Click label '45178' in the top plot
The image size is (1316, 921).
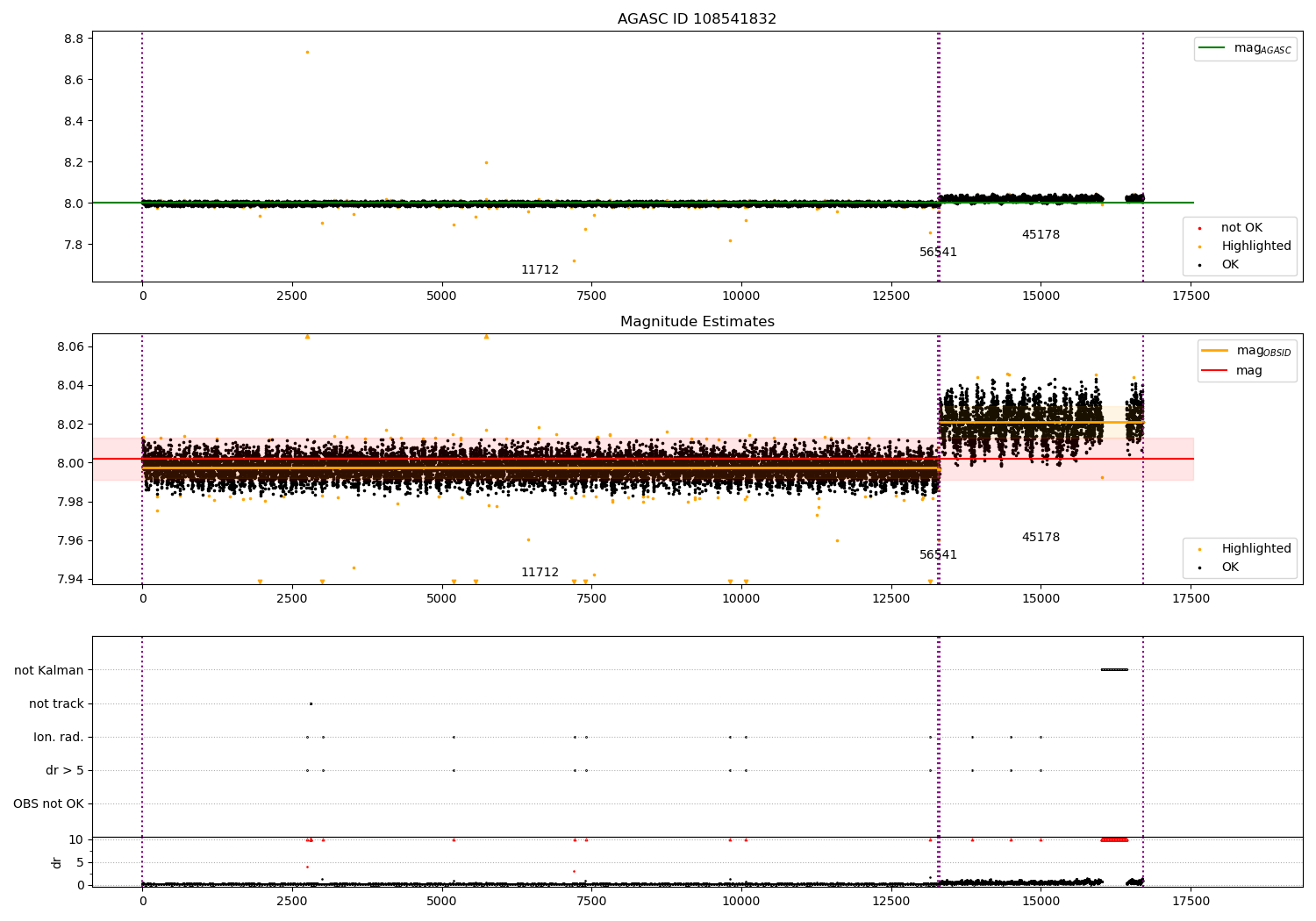tap(1041, 235)
